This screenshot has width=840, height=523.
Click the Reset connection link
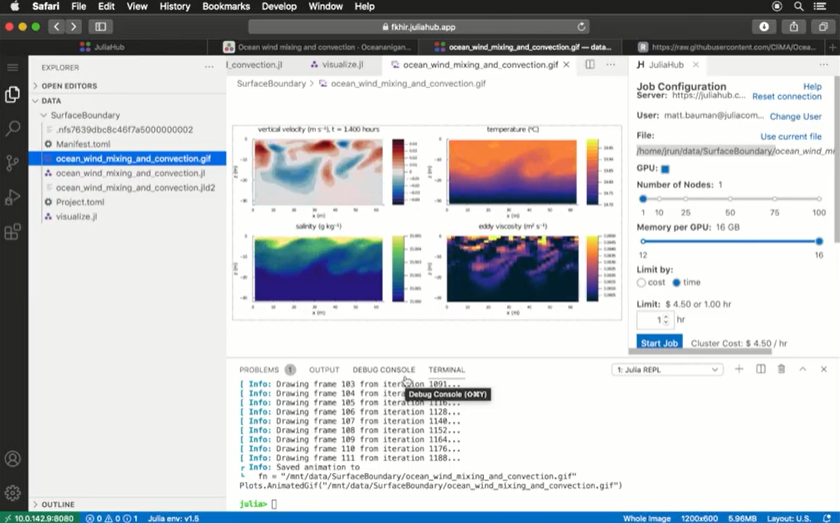pyautogui.click(x=786, y=96)
